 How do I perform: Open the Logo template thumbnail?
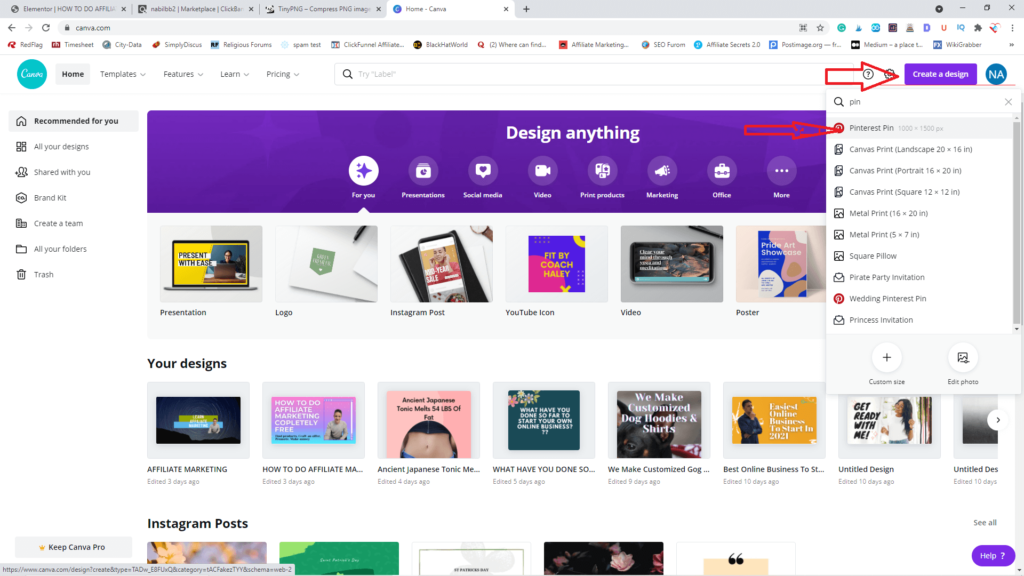(x=326, y=264)
